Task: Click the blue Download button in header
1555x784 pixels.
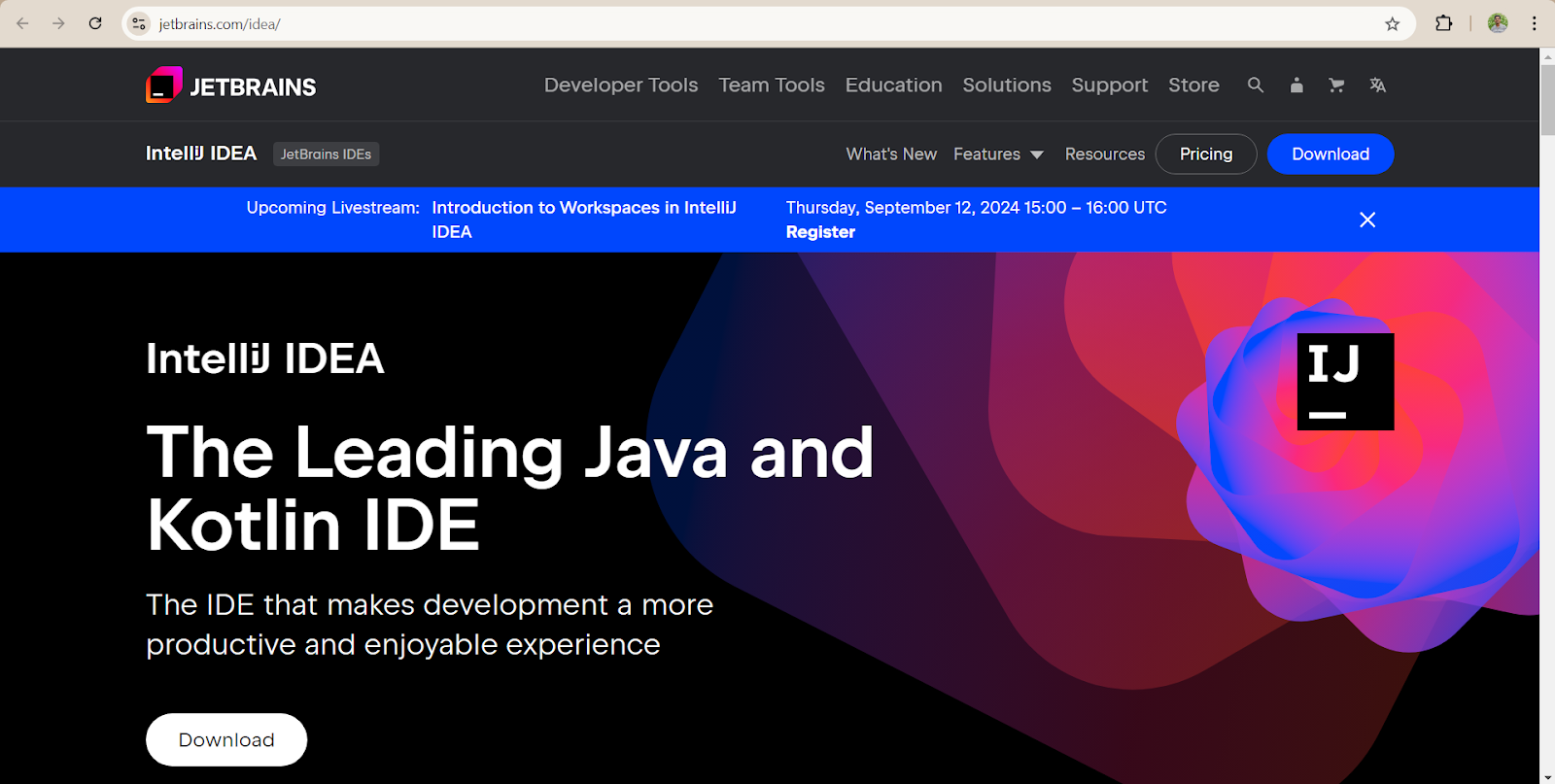Action: click(1330, 154)
